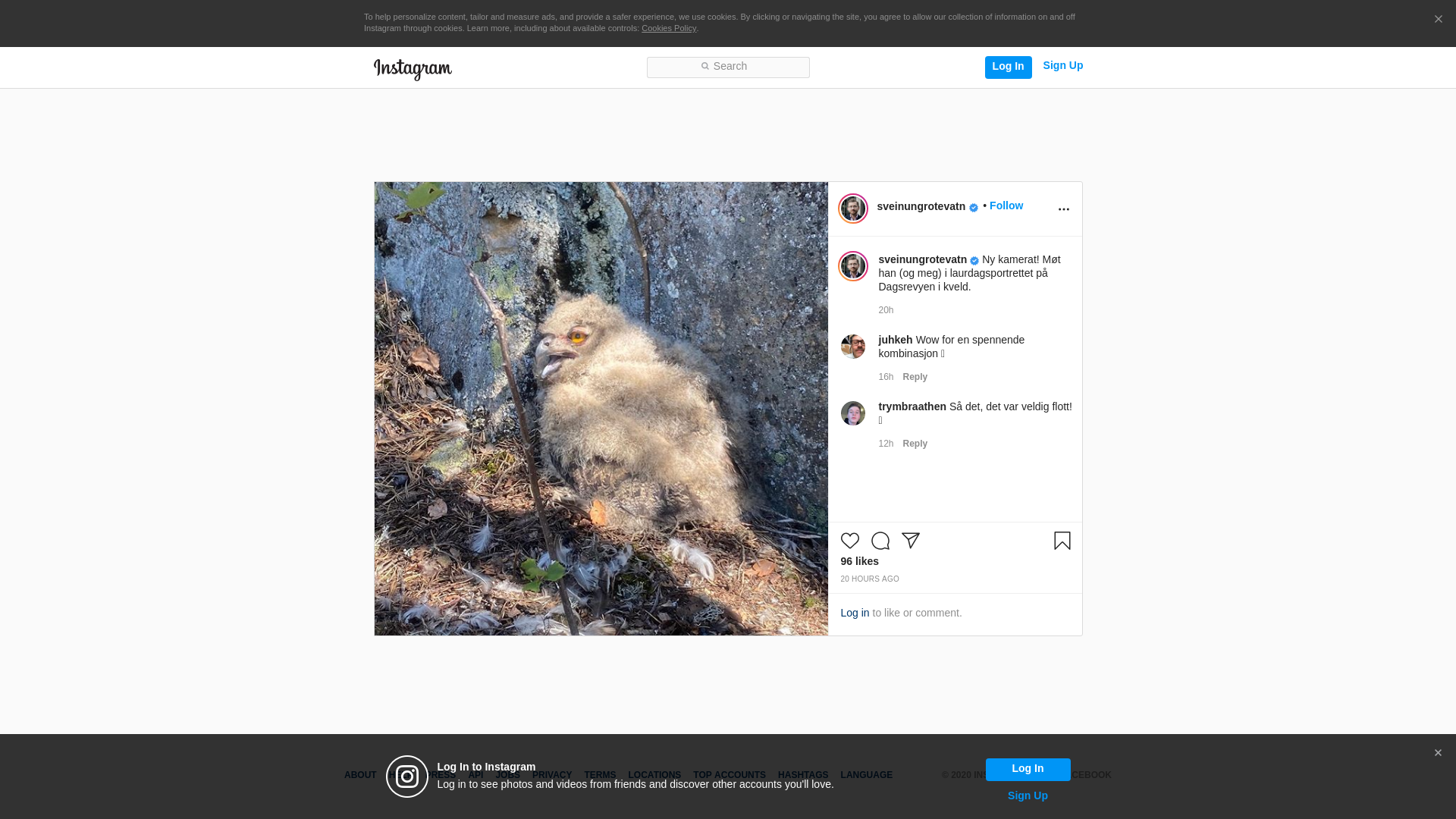
Task: Open juhkeh commenter avatar
Action: coord(852,347)
